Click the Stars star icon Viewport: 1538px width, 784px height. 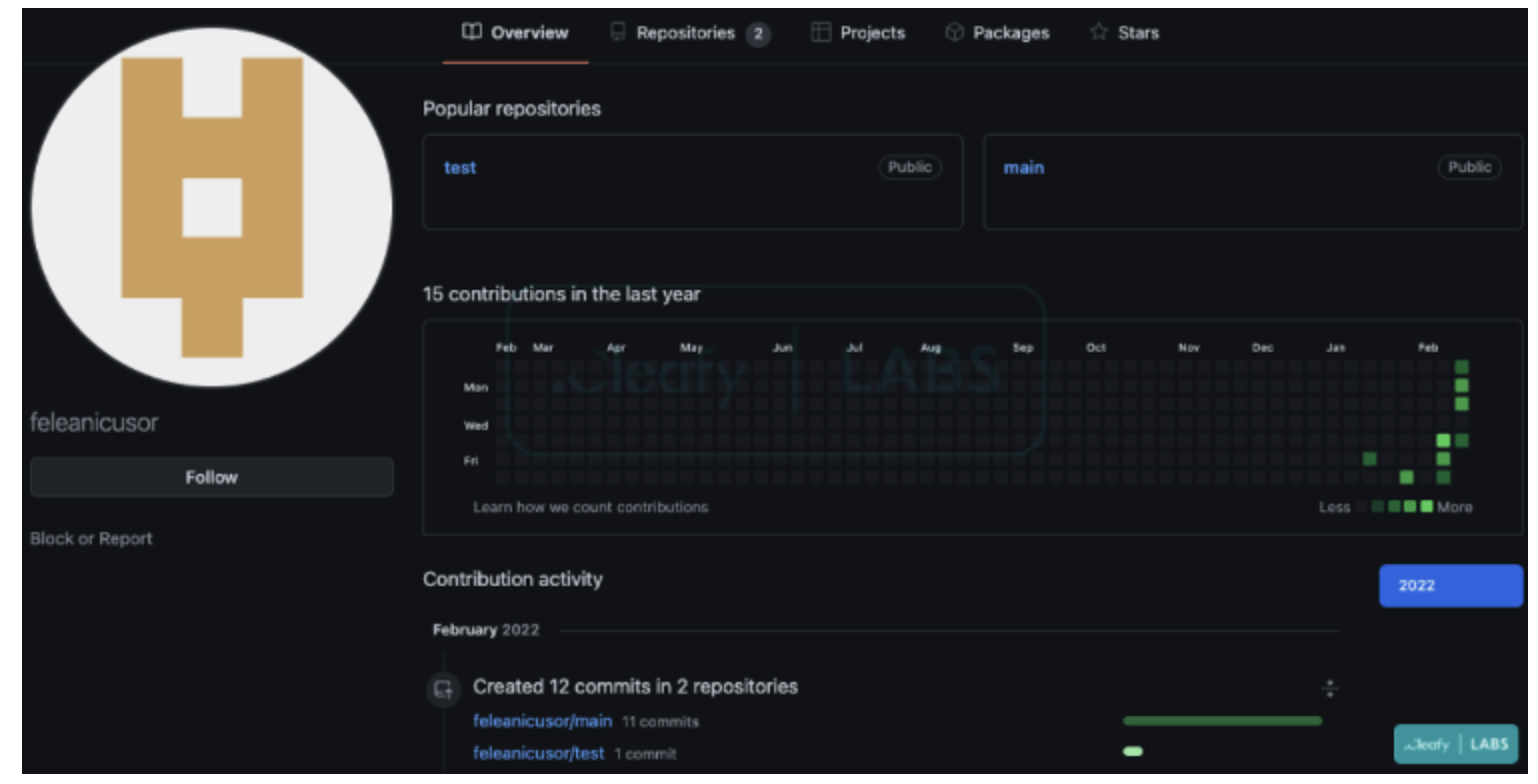point(1099,32)
